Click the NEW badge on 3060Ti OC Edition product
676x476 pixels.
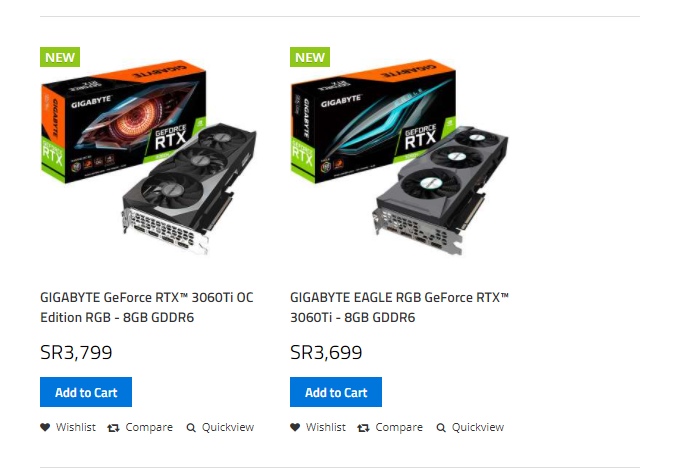point(60,57)
